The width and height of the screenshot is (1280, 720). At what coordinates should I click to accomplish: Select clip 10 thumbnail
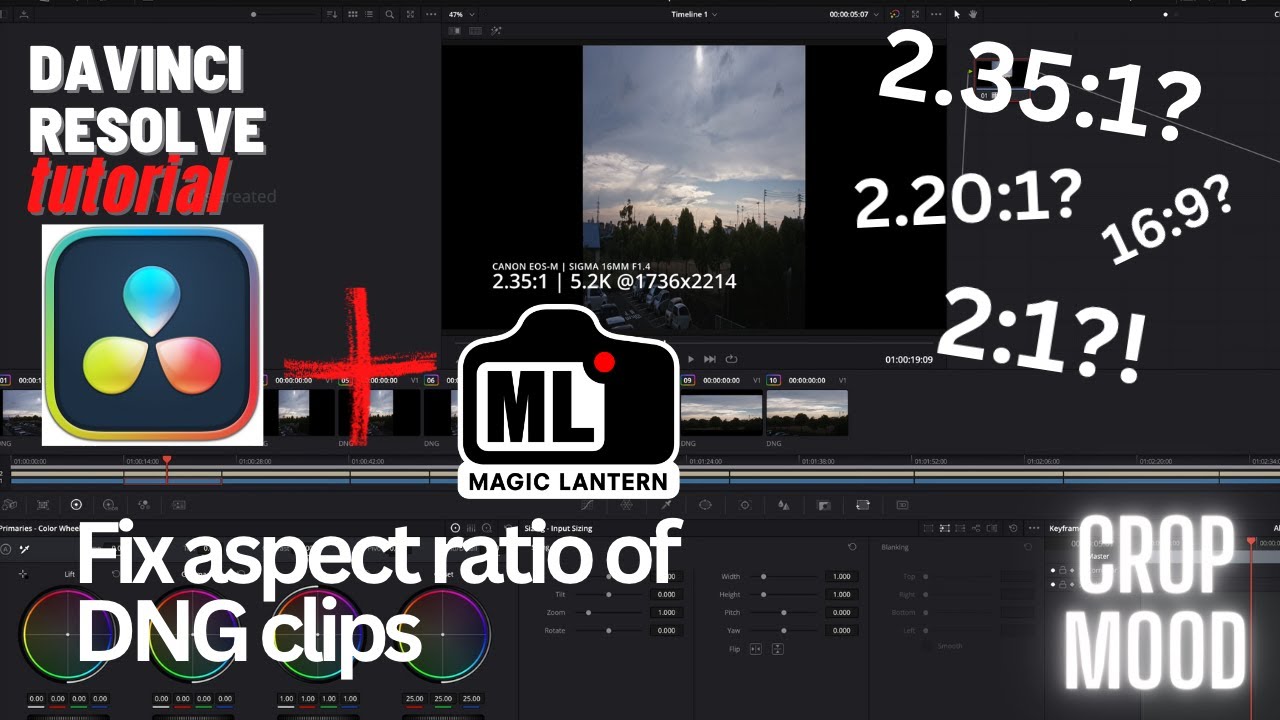(x=807, y=413)
